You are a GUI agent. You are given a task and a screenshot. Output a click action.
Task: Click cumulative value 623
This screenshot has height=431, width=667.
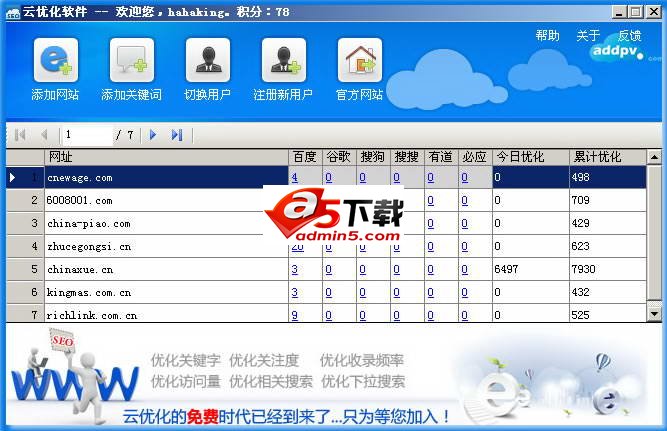click(581, 246)
